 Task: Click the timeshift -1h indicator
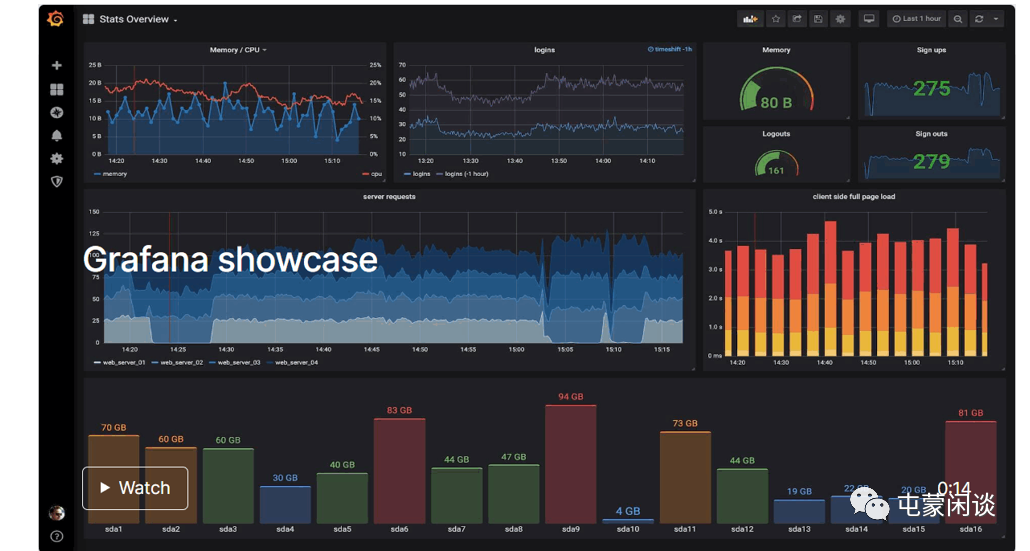669,49
